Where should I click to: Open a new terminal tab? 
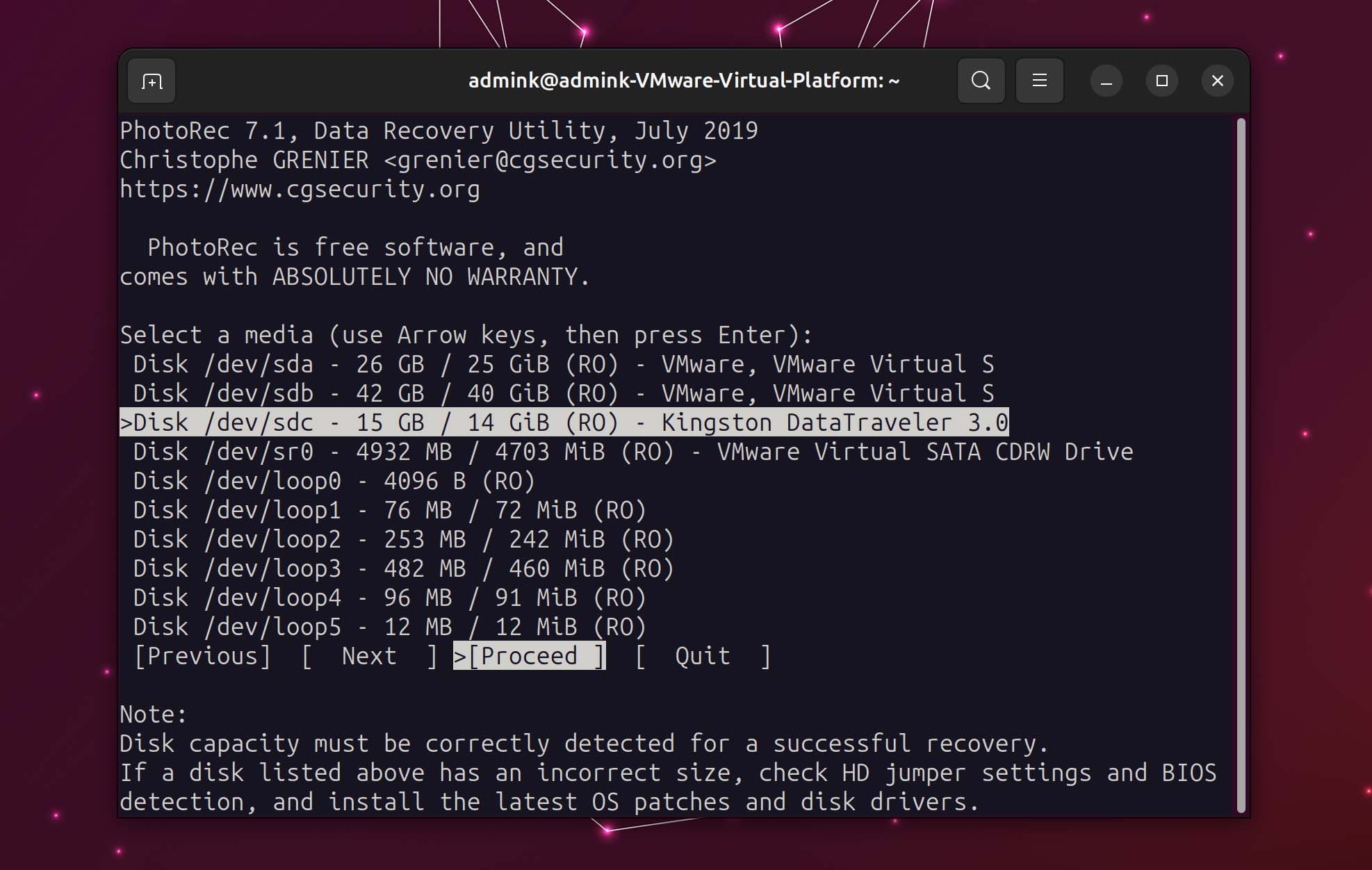click(152, 81)
